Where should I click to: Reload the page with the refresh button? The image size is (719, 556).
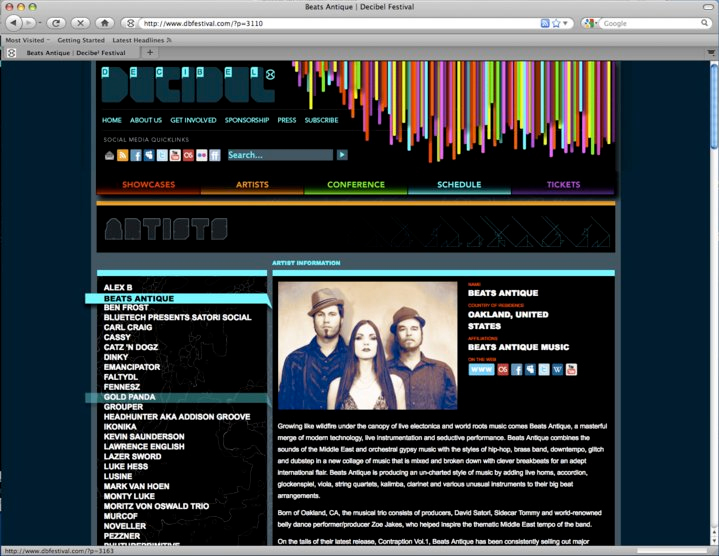tap(56, 23)
